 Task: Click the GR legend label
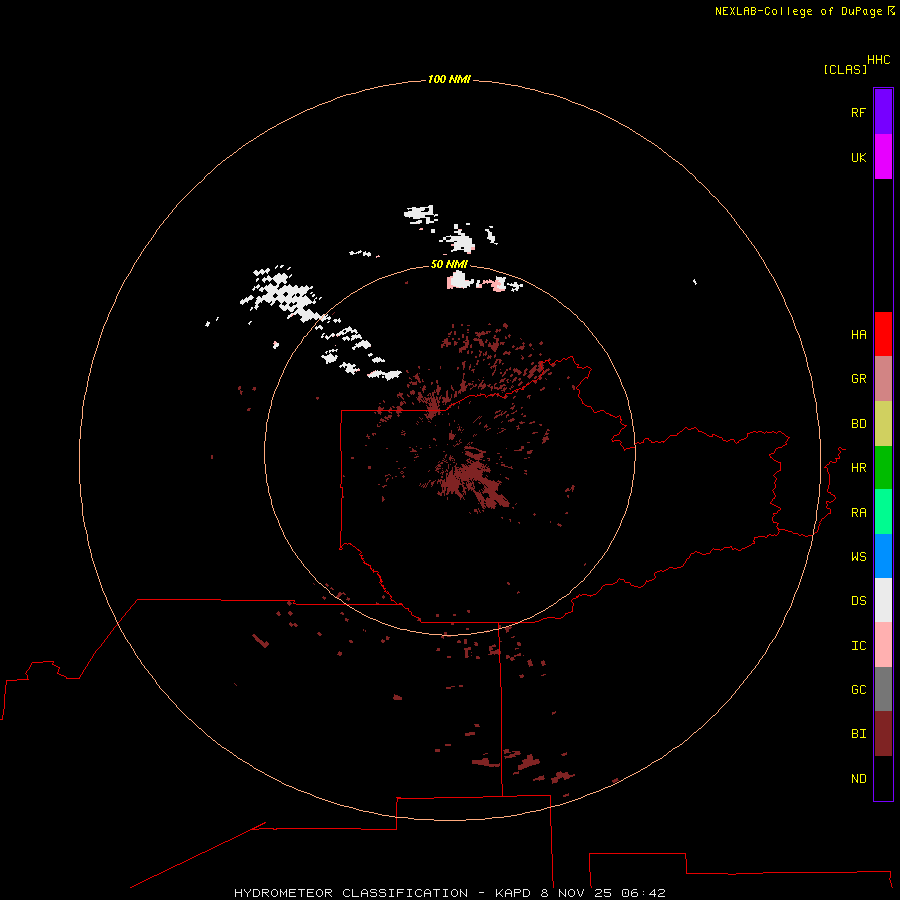858,379
